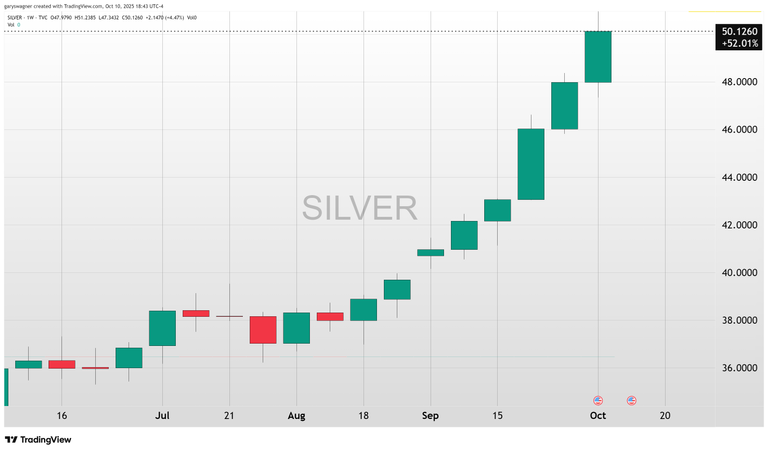Click the Aug label on the time axis
The width and height of the screenshot is (768, 452).
pos(296,415)
